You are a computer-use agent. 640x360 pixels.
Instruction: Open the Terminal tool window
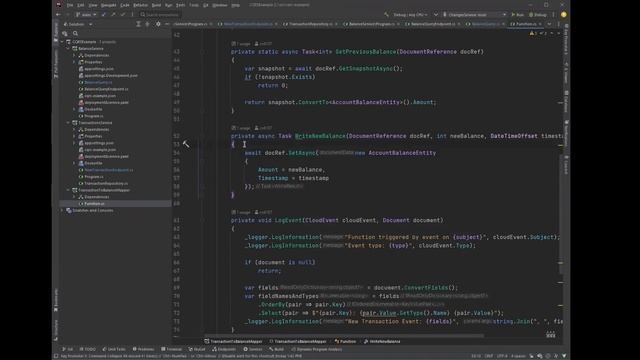(171, 349)
